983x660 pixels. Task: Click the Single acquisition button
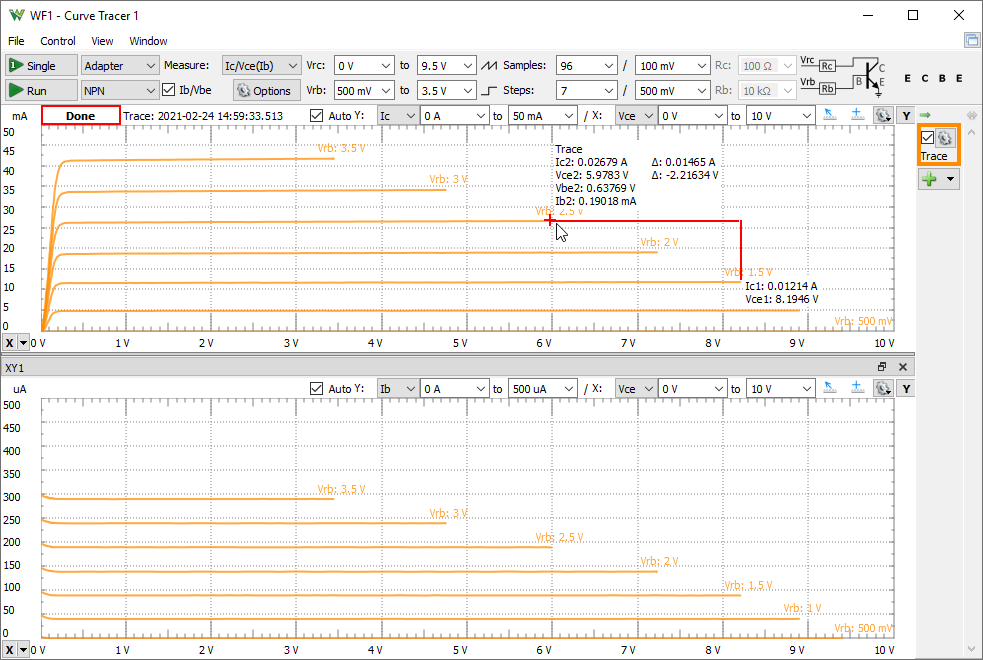click(41, 65)
